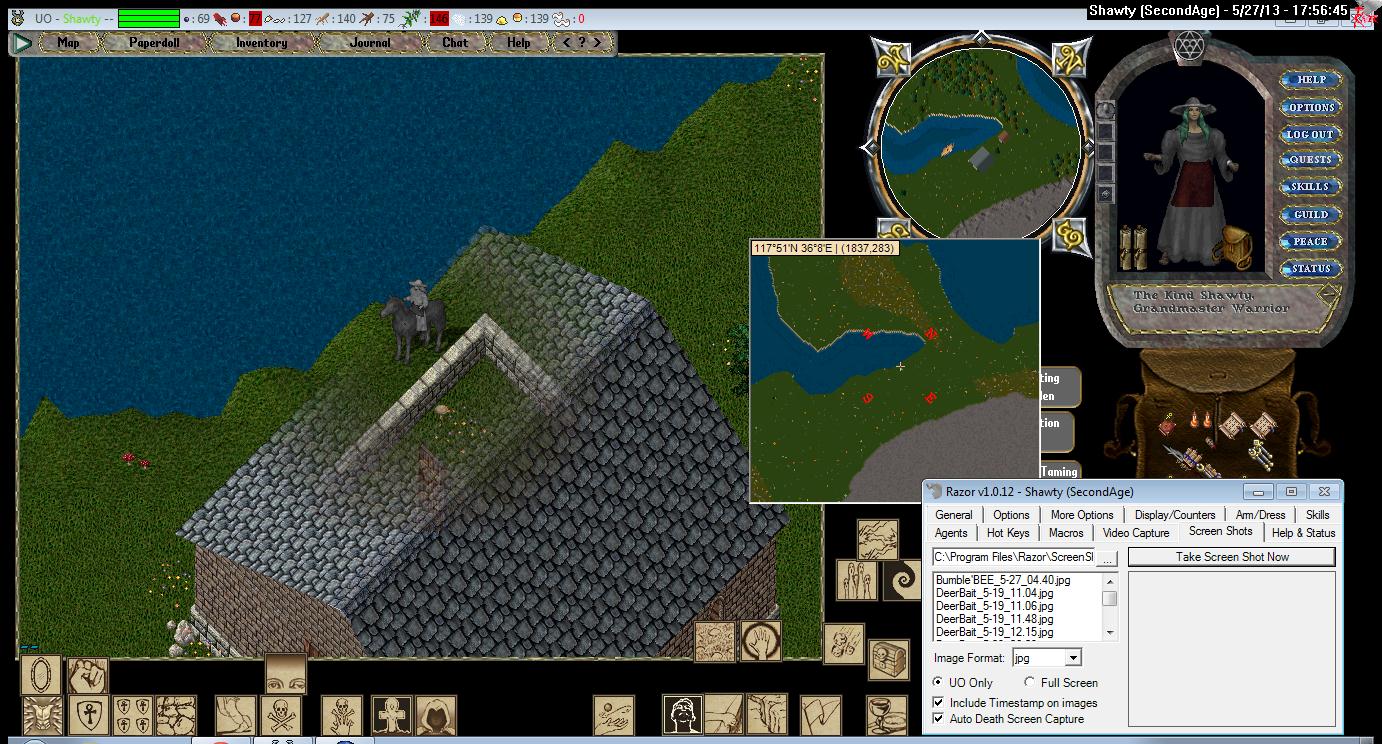Click the skull and crossbones icon
The height and width of the screenshot is (744, 1382).
281,716
